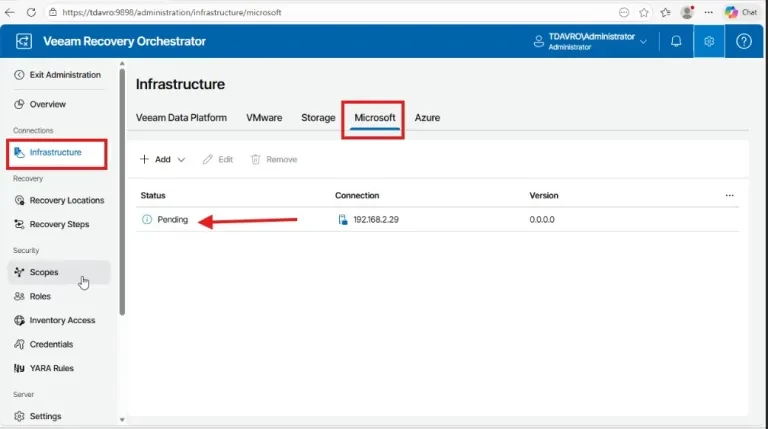768x429 pixels.
Task: Click the Scopes icon in sidebar
Action: coord(19,272)
